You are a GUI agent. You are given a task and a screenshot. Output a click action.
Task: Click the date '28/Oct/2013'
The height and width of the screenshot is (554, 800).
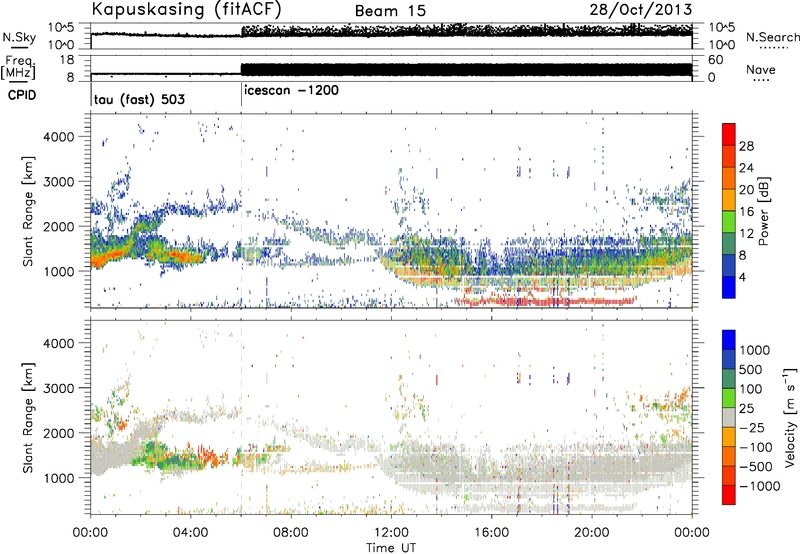tap(641, 10)
